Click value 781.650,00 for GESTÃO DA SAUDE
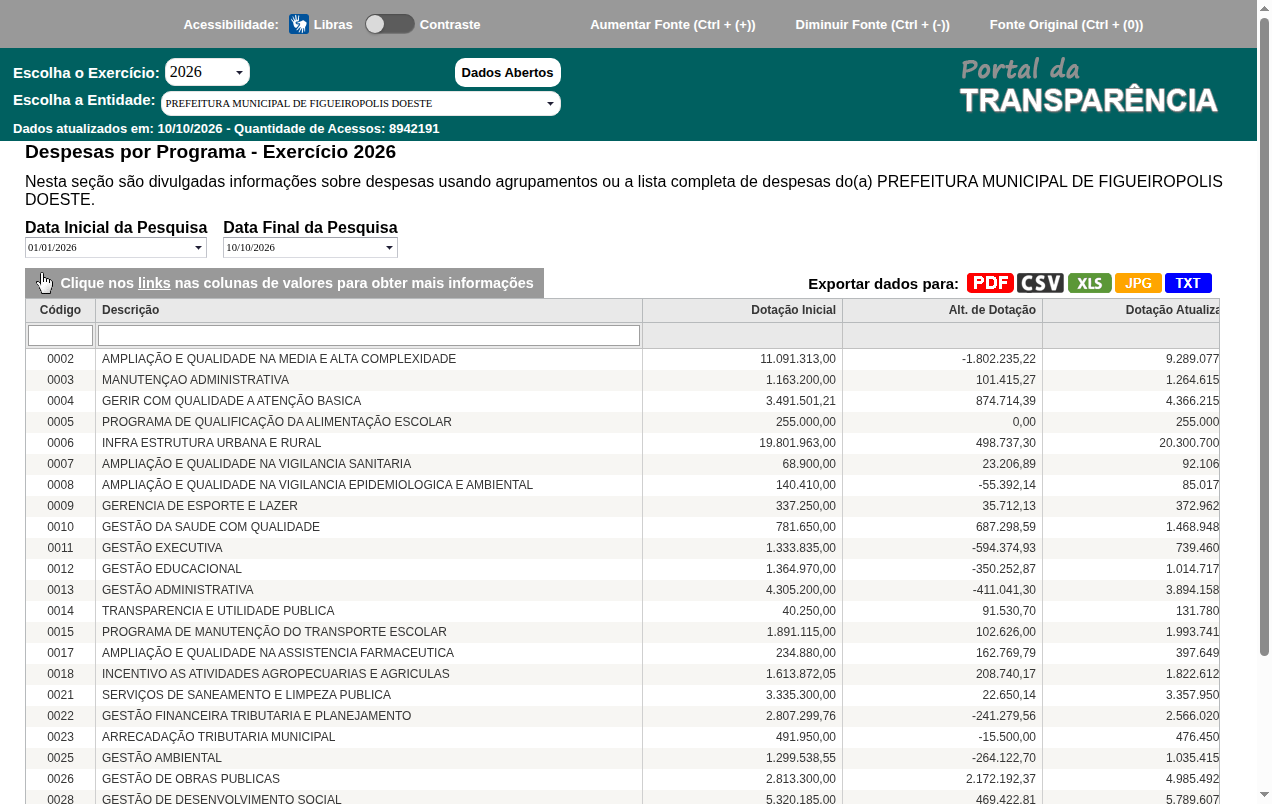The width and height of the screenshot is (1272, 804). point(806,527)
